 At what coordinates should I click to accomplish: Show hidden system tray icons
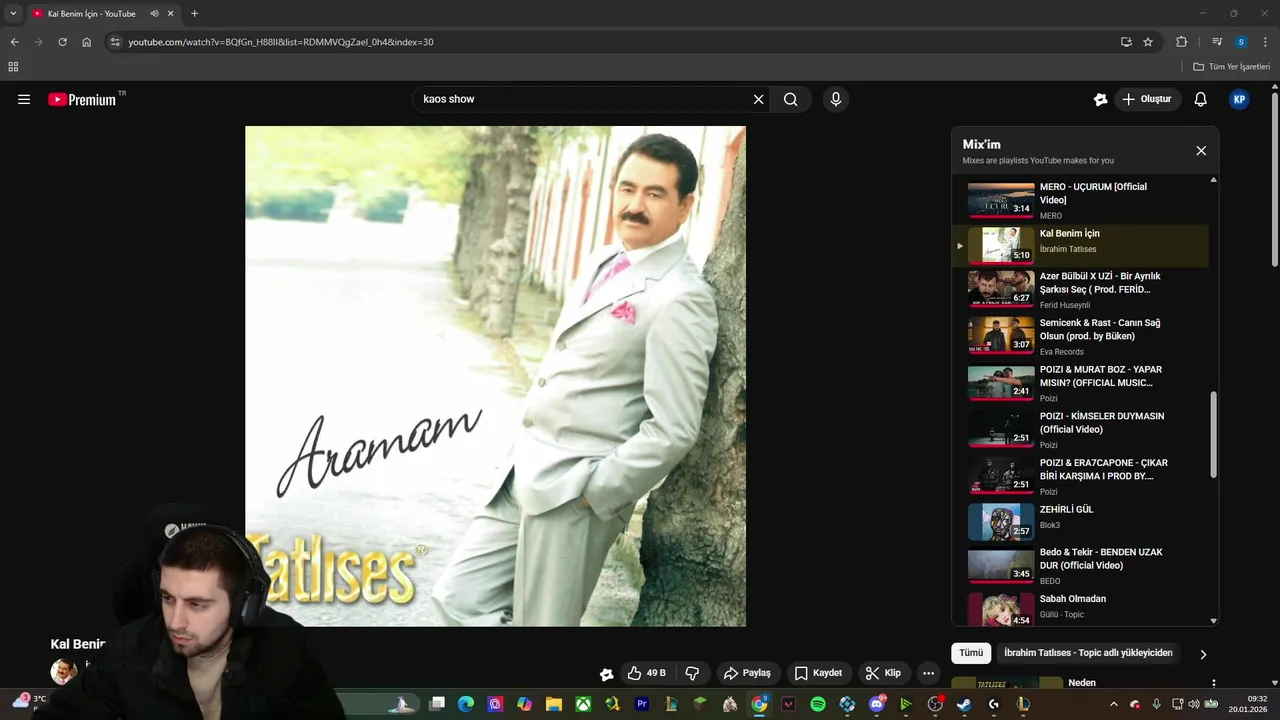pos(1115,704)
